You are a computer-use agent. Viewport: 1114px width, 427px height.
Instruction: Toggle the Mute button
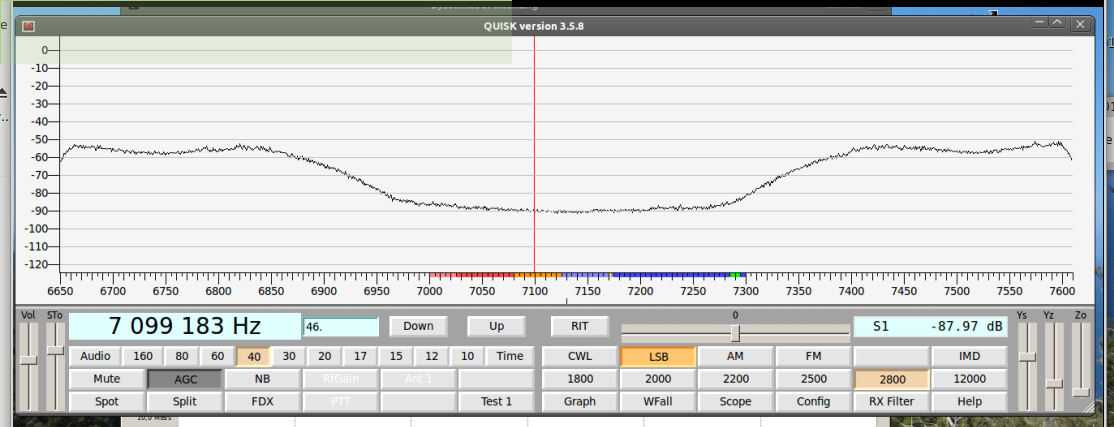point(107,379)
